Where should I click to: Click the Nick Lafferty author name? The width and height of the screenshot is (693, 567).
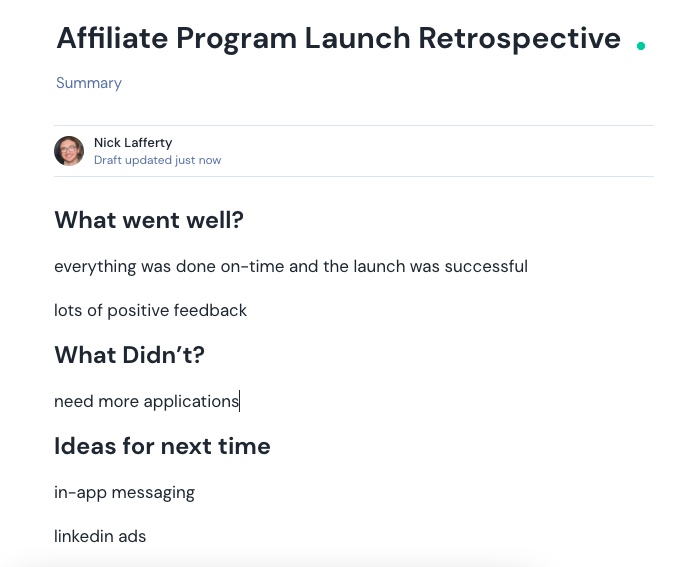(x=133, y=143)
